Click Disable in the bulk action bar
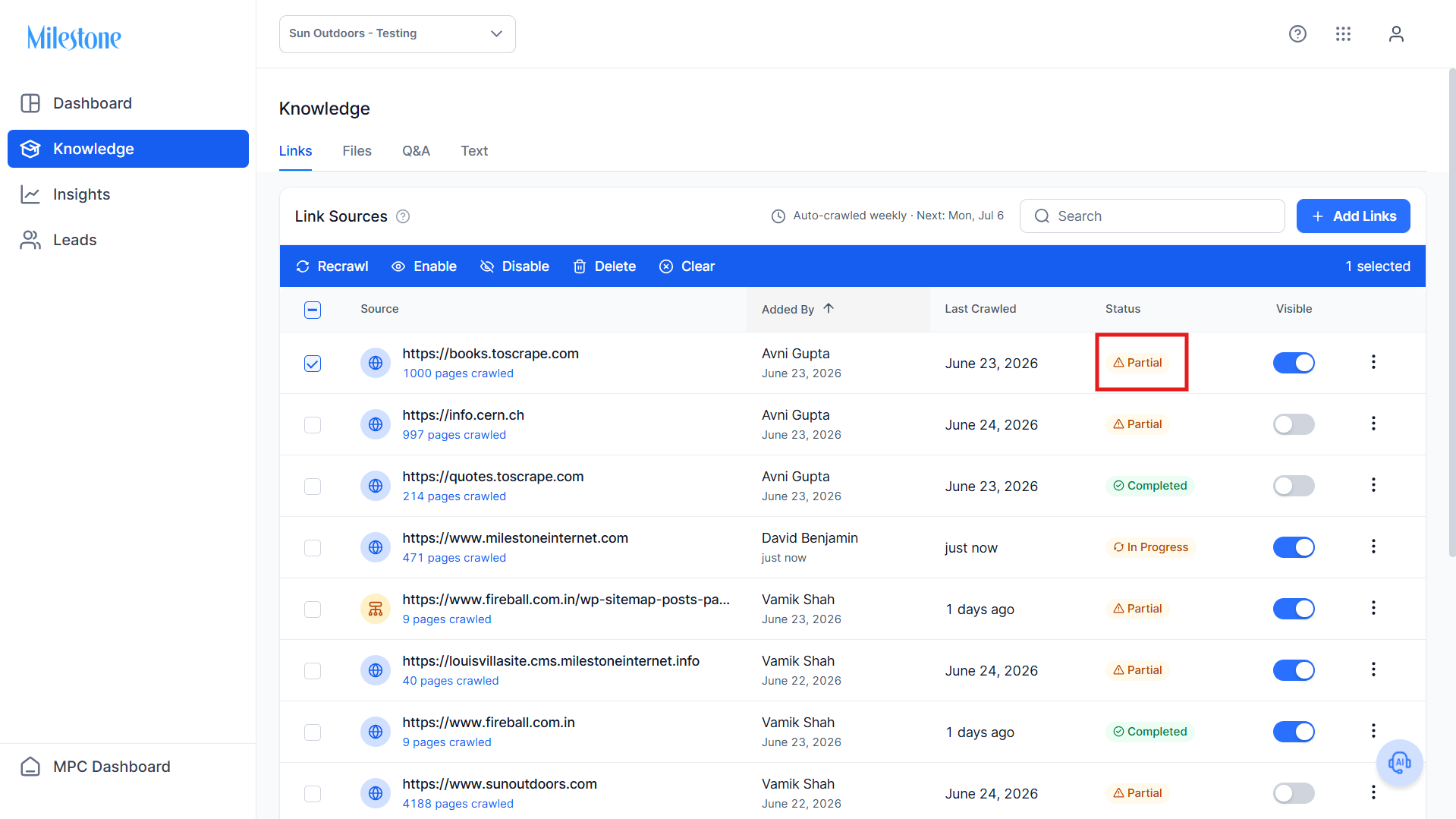 (514, 266)
